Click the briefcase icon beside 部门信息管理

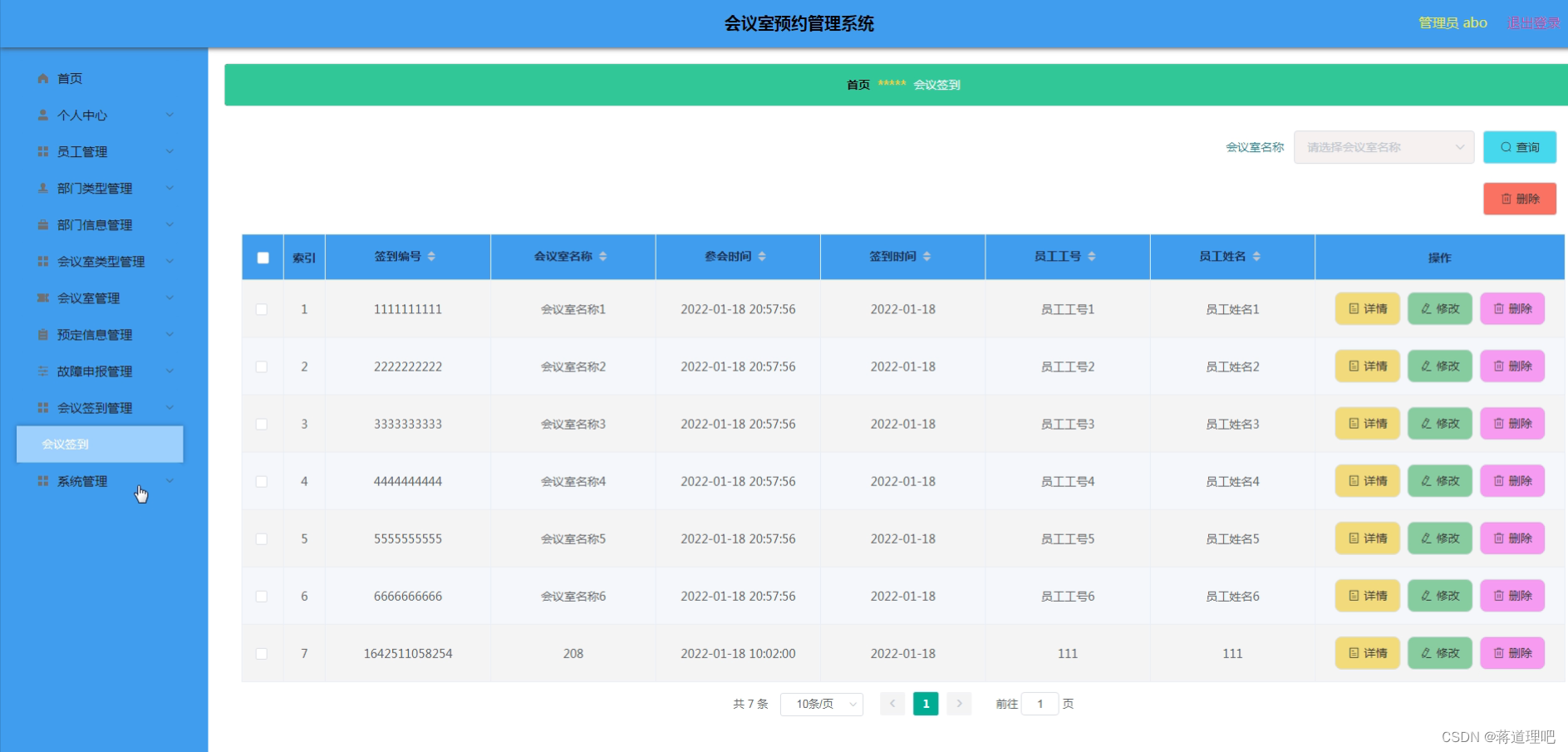tap(43, 224)
